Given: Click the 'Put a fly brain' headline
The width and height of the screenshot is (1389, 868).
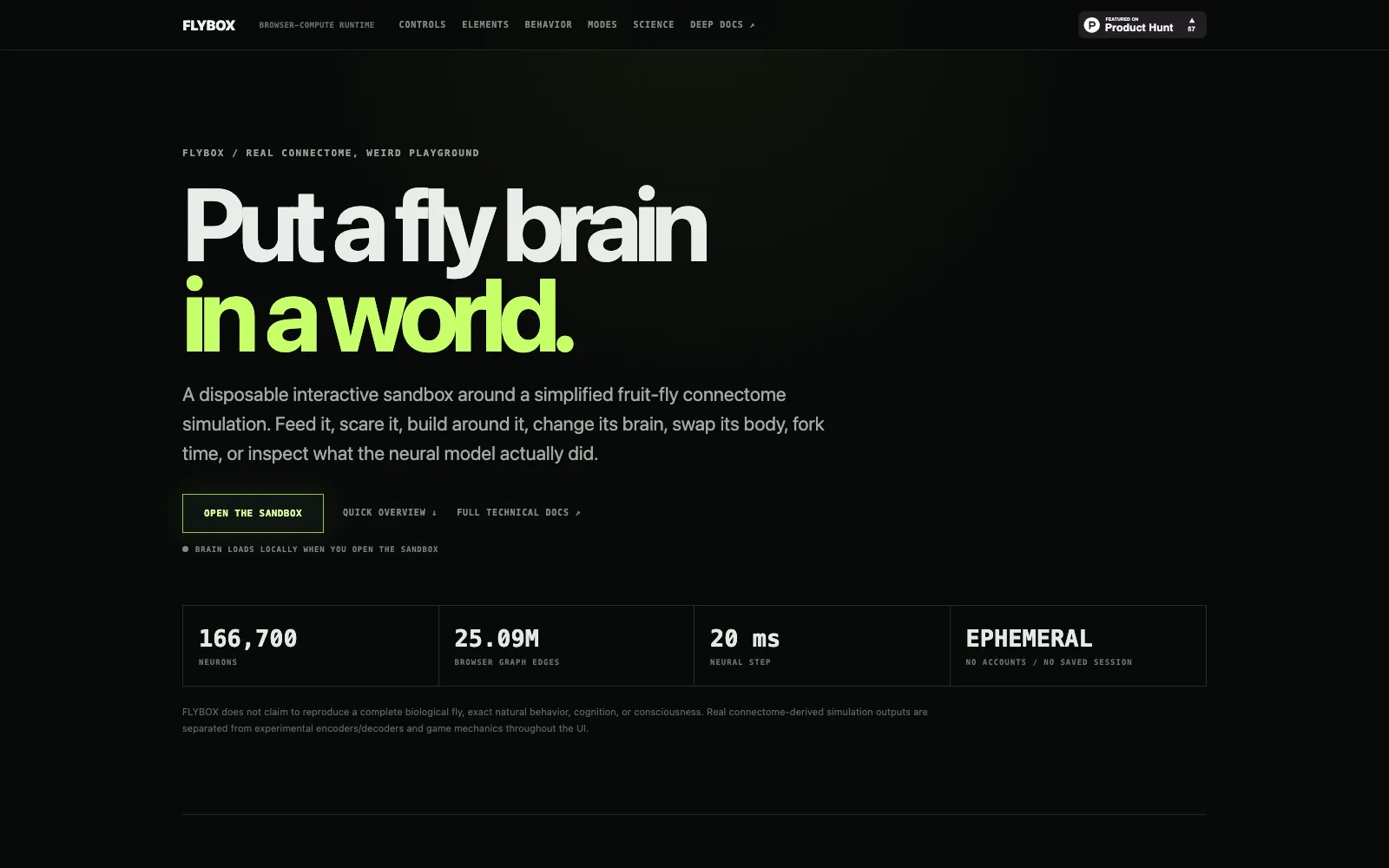Looking at the screenshot, I should point(445,227).
